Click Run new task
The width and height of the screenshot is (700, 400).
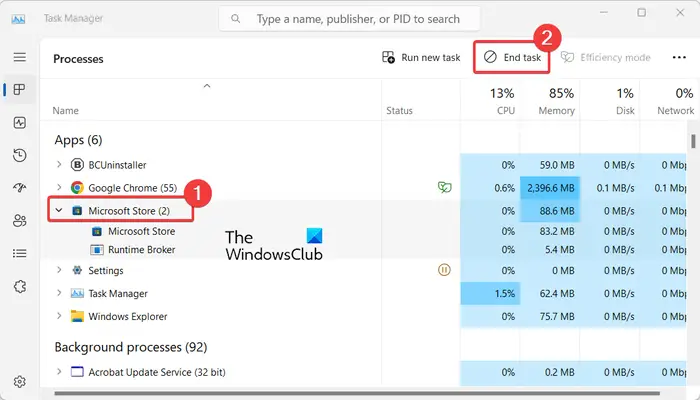[x=421, y=58]
